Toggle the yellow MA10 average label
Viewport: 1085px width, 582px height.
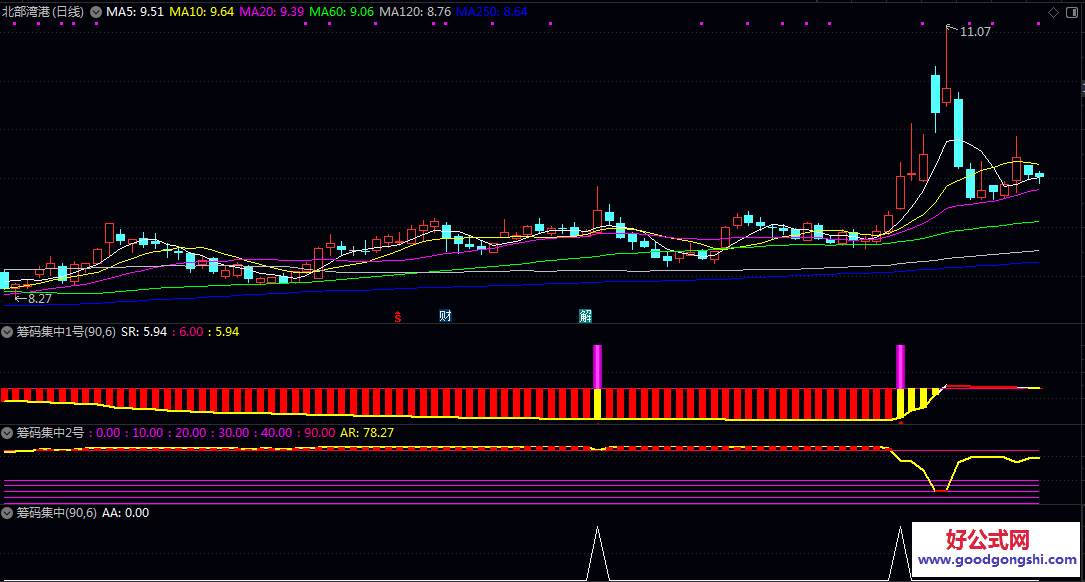point(202,12)
